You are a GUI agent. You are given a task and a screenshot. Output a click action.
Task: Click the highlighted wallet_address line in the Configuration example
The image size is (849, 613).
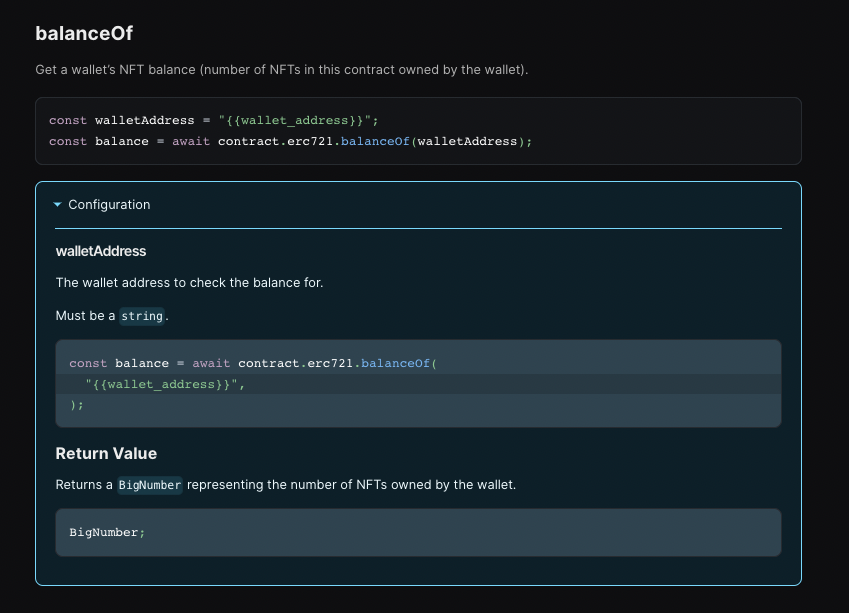click(165, 384)
